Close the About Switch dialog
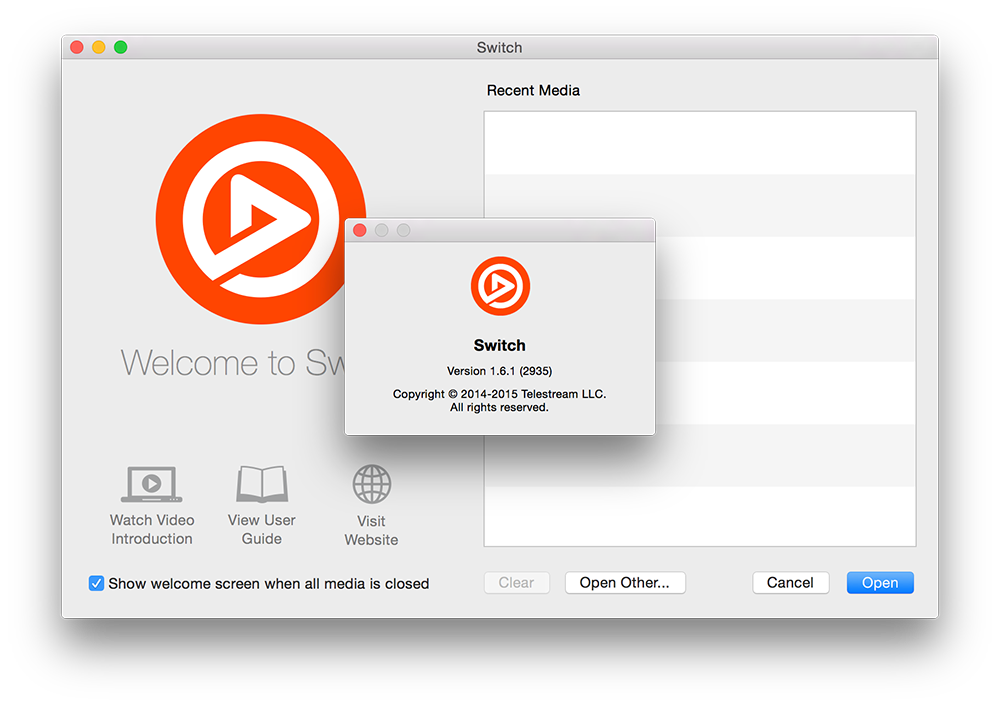 point(360,230)
